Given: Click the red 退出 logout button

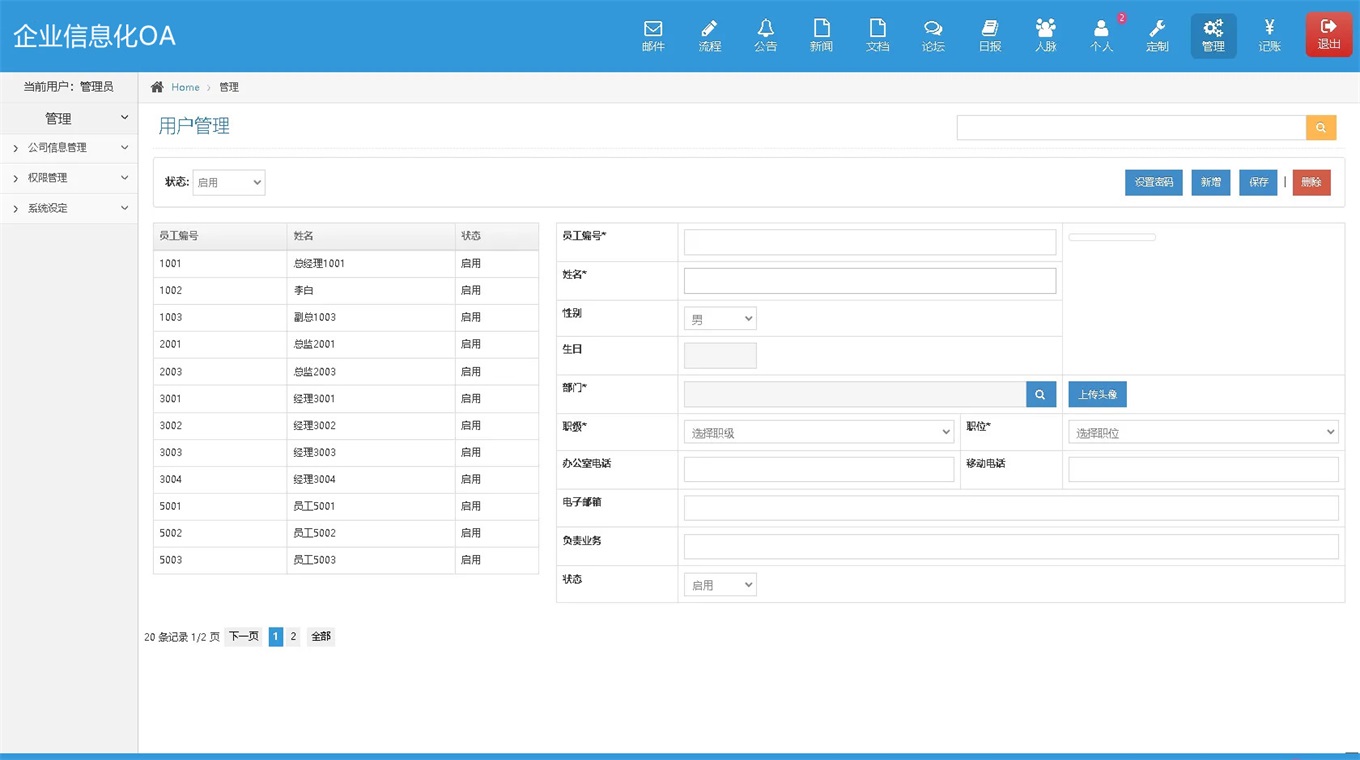Looking at the screenshot, I should [1329, 35].
